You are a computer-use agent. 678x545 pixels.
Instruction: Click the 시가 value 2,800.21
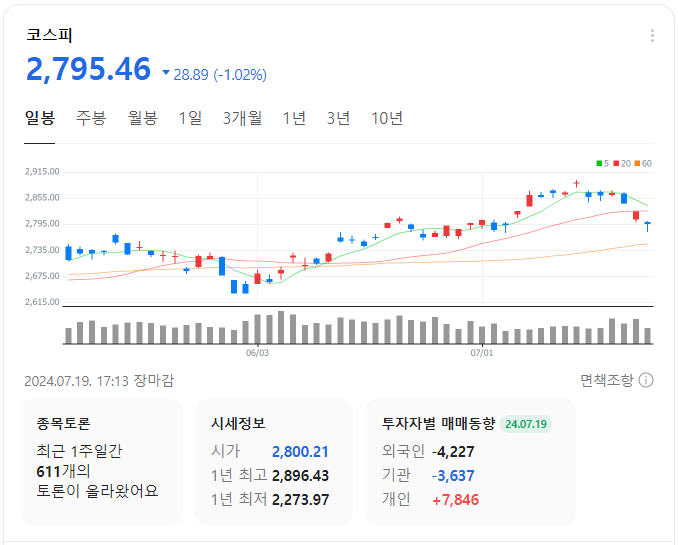(300, 452)
